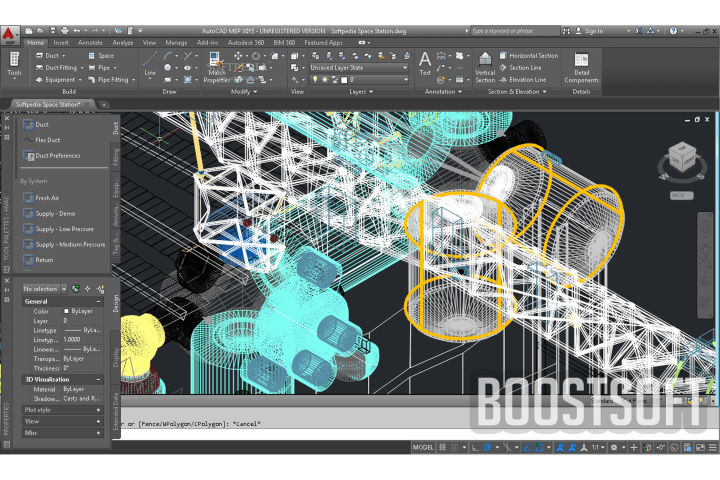The width and height of the screenshot is (720, 480).
Task: Click Horizontal Section in ribbon
Action: (x=533, y=56)
